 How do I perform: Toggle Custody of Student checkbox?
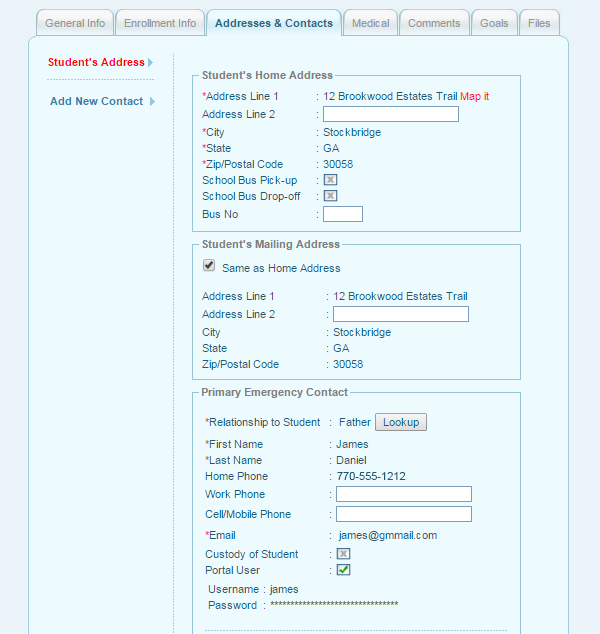pyautogui.click(x=343, y=554)
